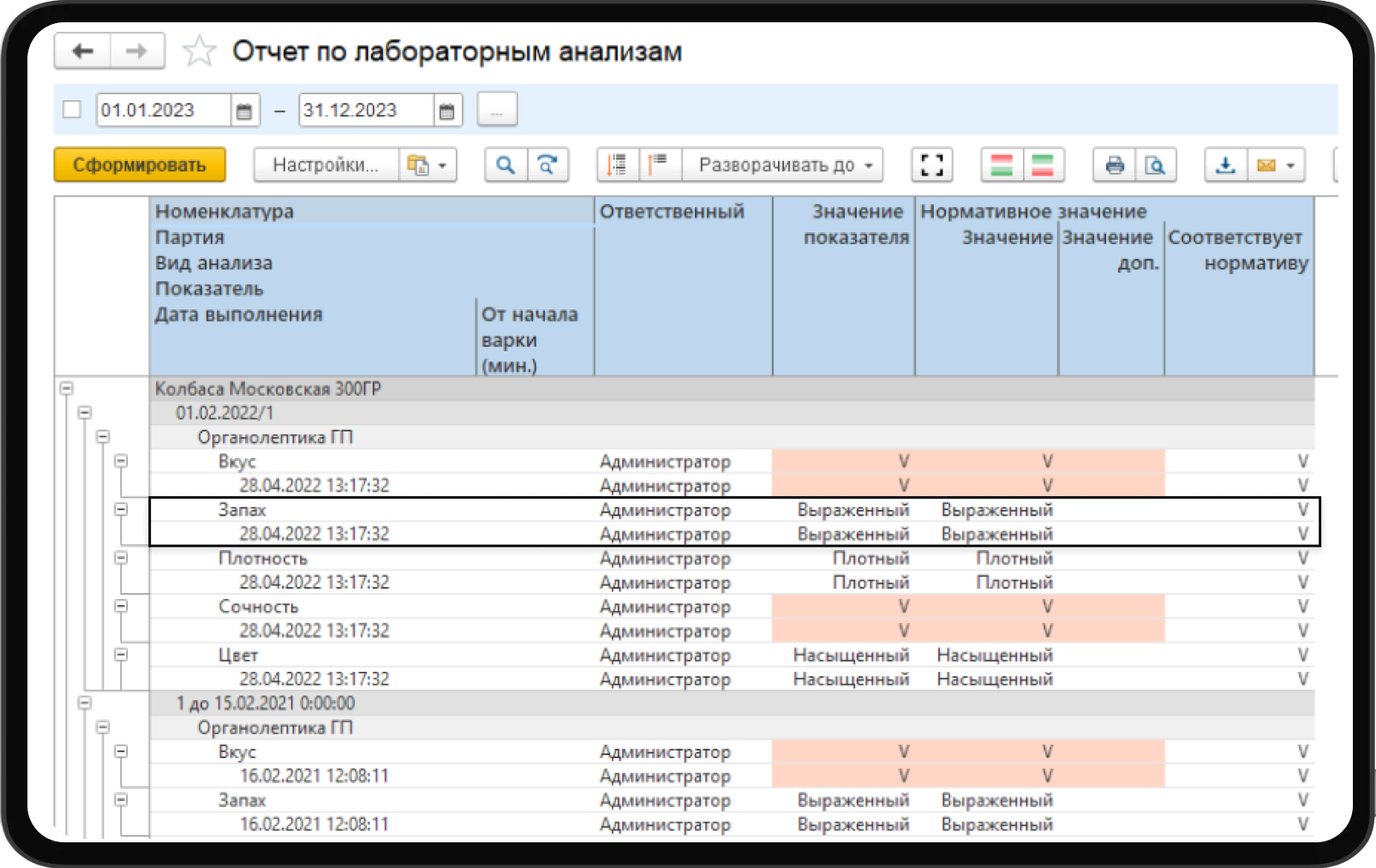Open calendar for start date 01.01.2023
Viewport: 1376px width, 868px height.
click(x=244, y=111)
